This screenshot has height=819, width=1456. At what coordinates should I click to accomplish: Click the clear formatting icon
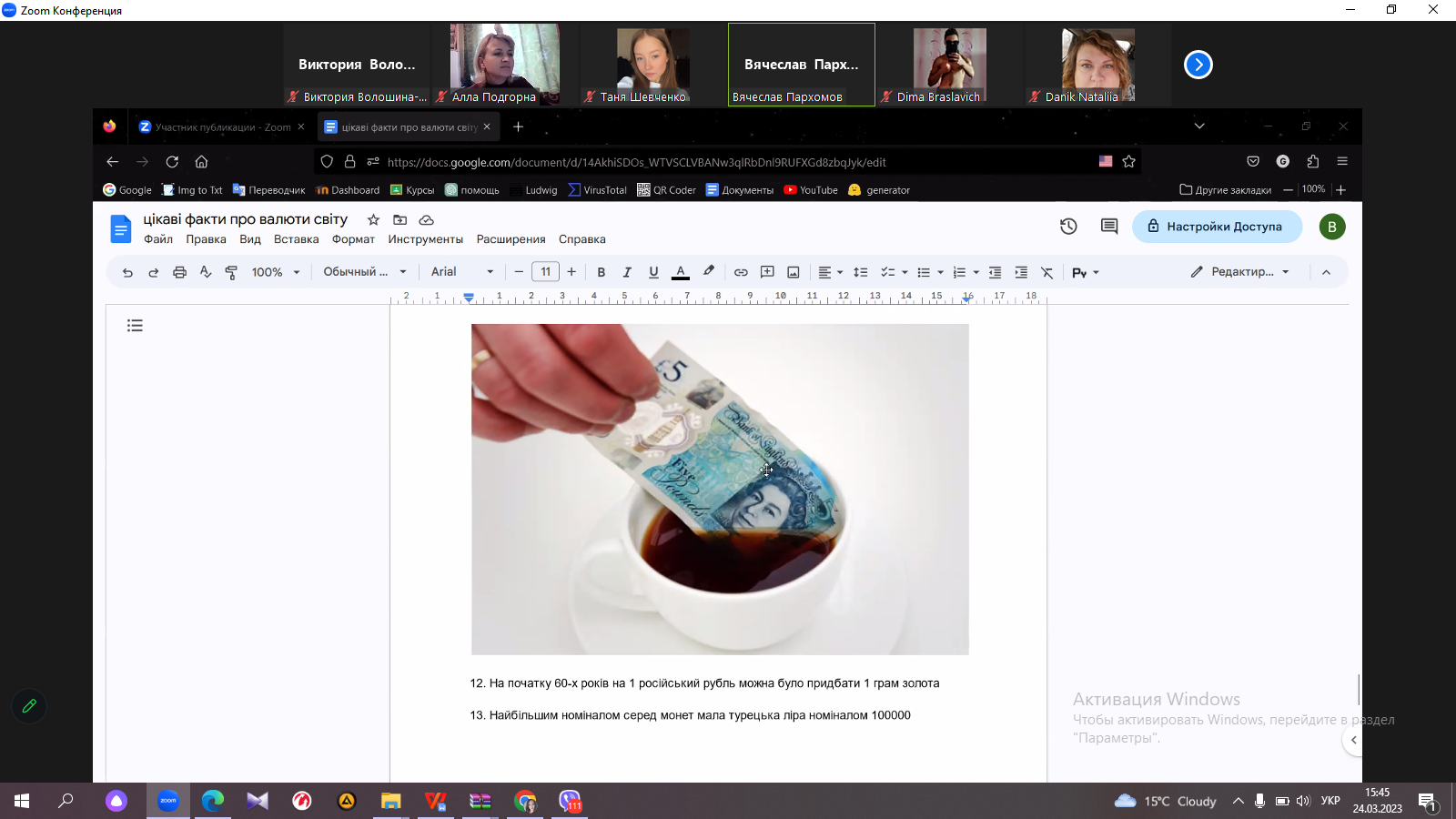(1046, 272)
